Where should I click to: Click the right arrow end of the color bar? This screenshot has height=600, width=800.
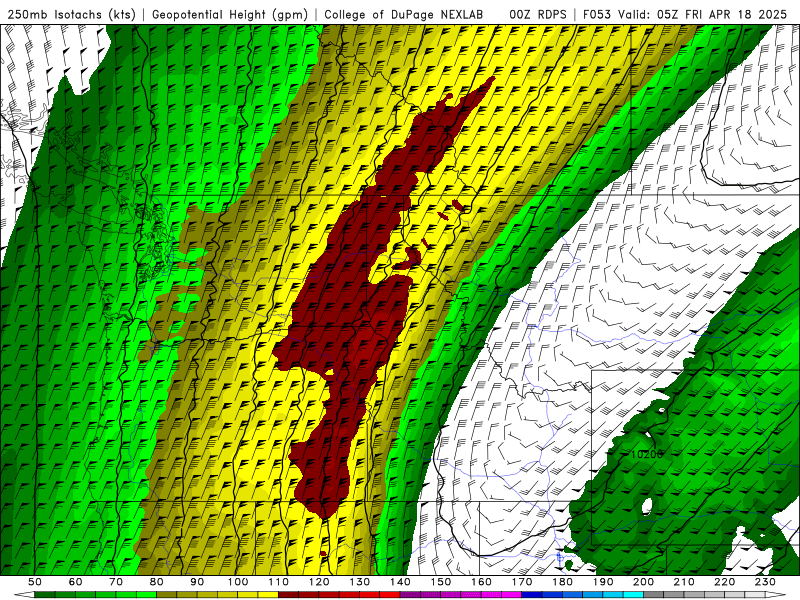[x=776, y=595]
